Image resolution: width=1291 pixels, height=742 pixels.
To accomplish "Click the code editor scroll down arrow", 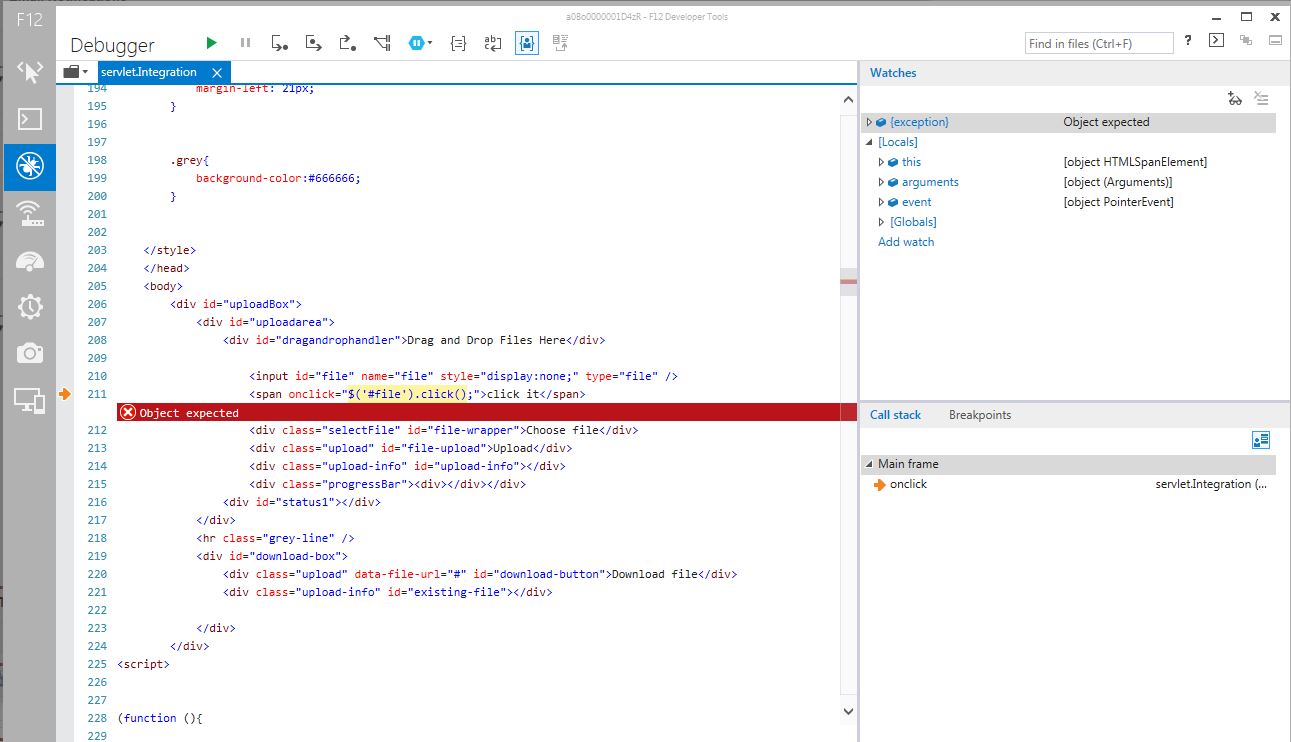I will click(849, 711).
